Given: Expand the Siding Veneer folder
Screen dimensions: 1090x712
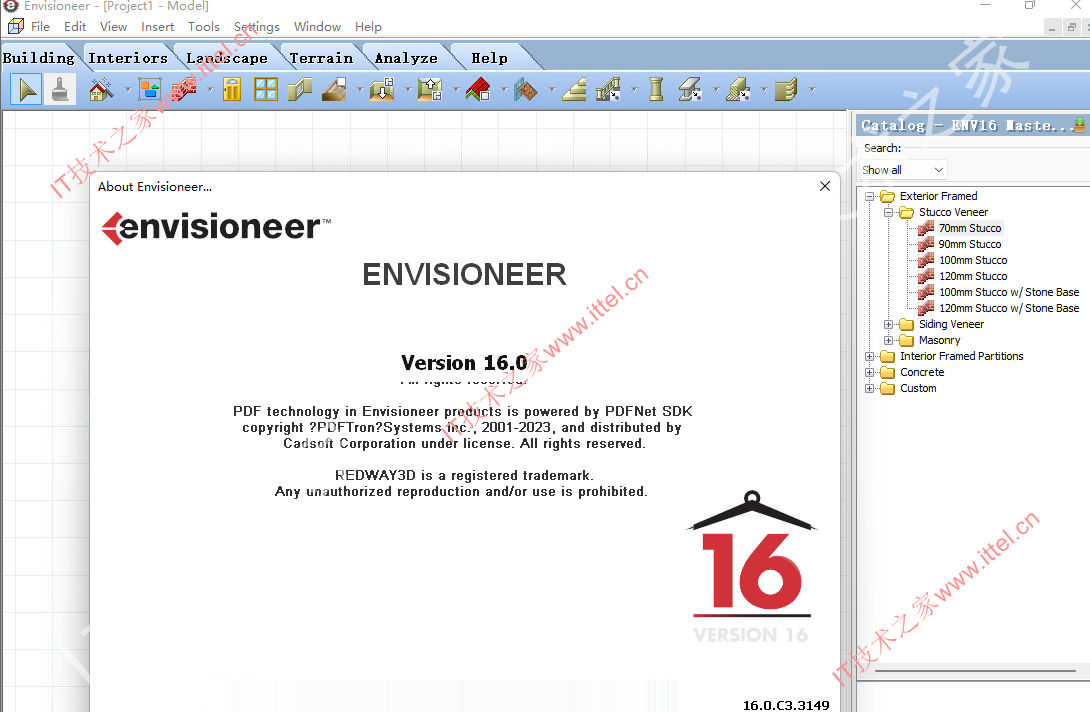Looking at the screenshot, I should coord(888,325).
